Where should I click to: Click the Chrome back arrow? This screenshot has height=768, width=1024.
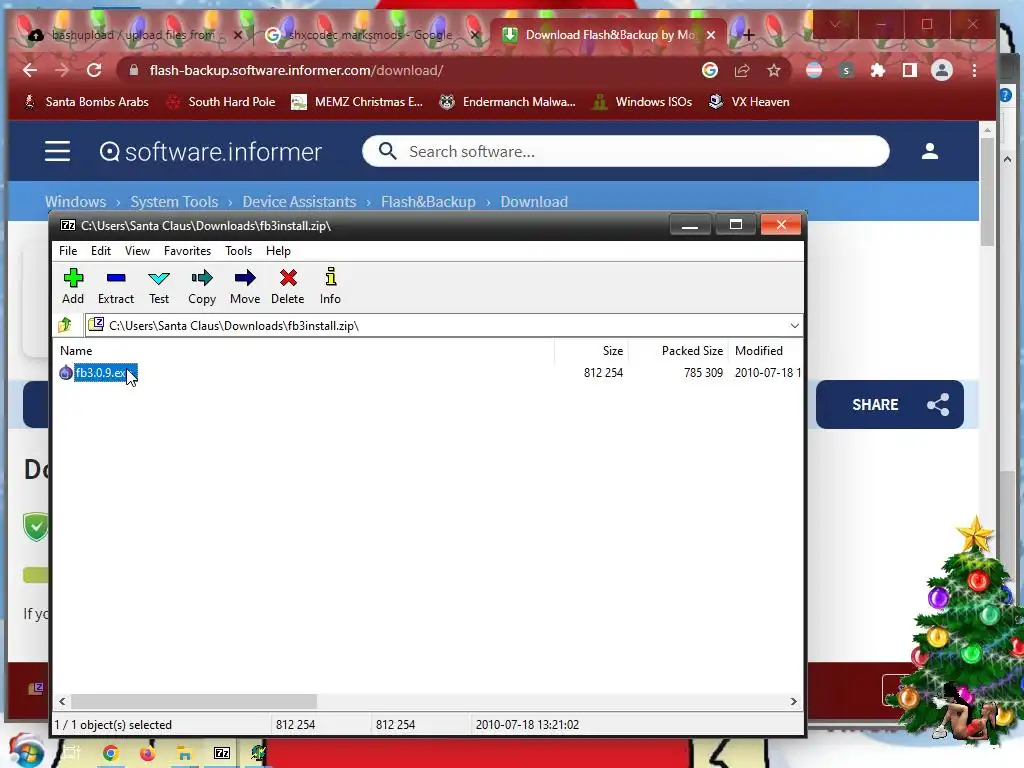29,71
